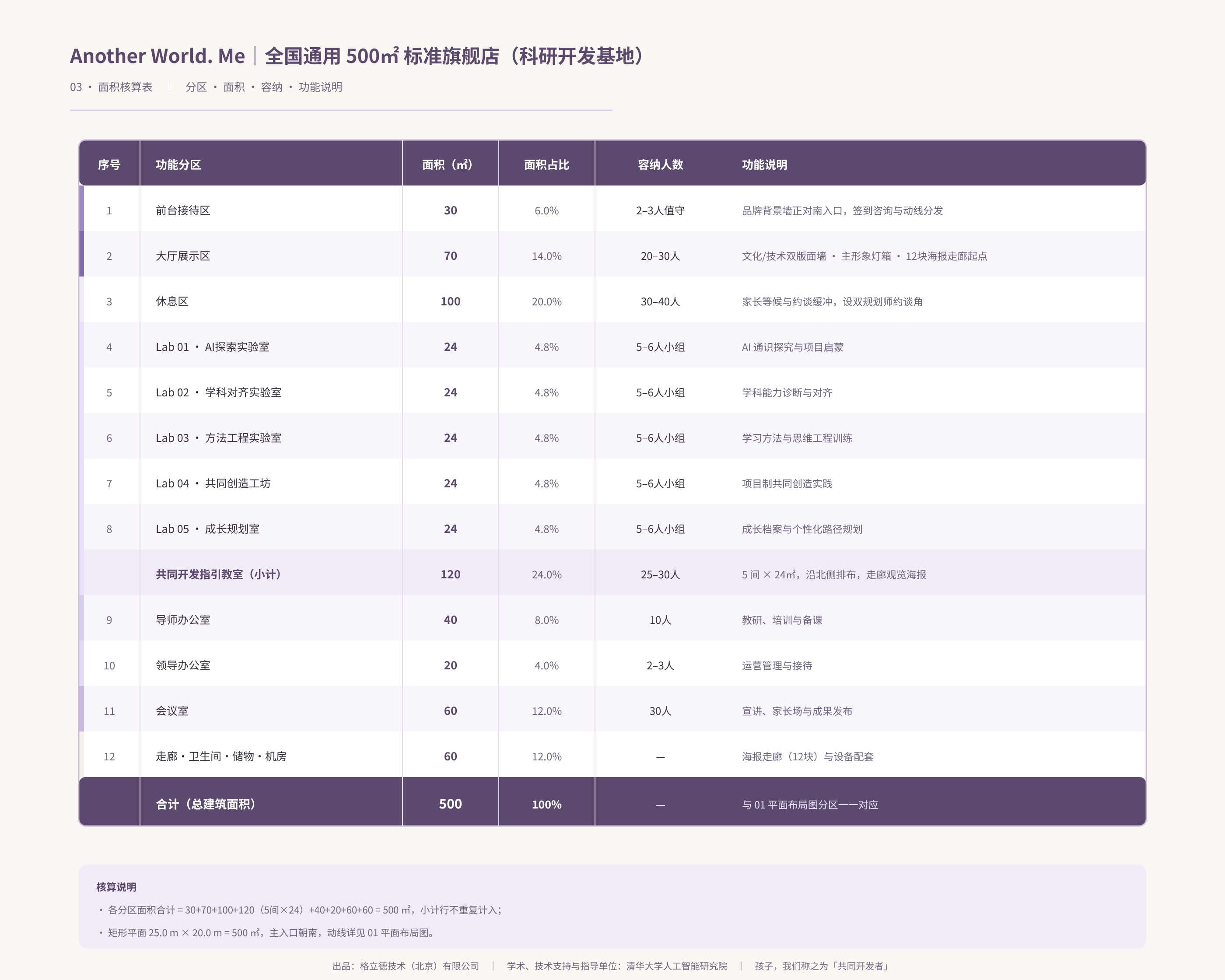The image size is (1225, 980).
Task: Click the 面积占比 column header
Action: click(546, 165)
